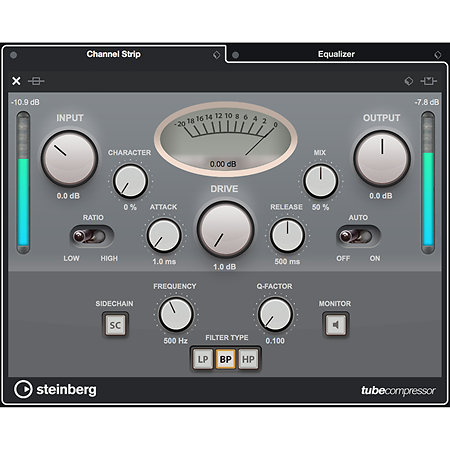Click the INPUT gain knob
The height and width of the screenshot is (450, 450).
tap(69, 158)
